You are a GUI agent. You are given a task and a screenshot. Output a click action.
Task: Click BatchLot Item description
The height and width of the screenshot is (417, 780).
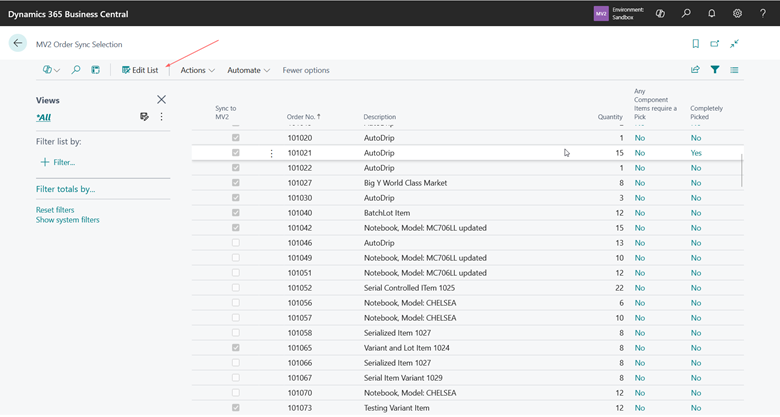pyautogui.click(x=387, y=213)
